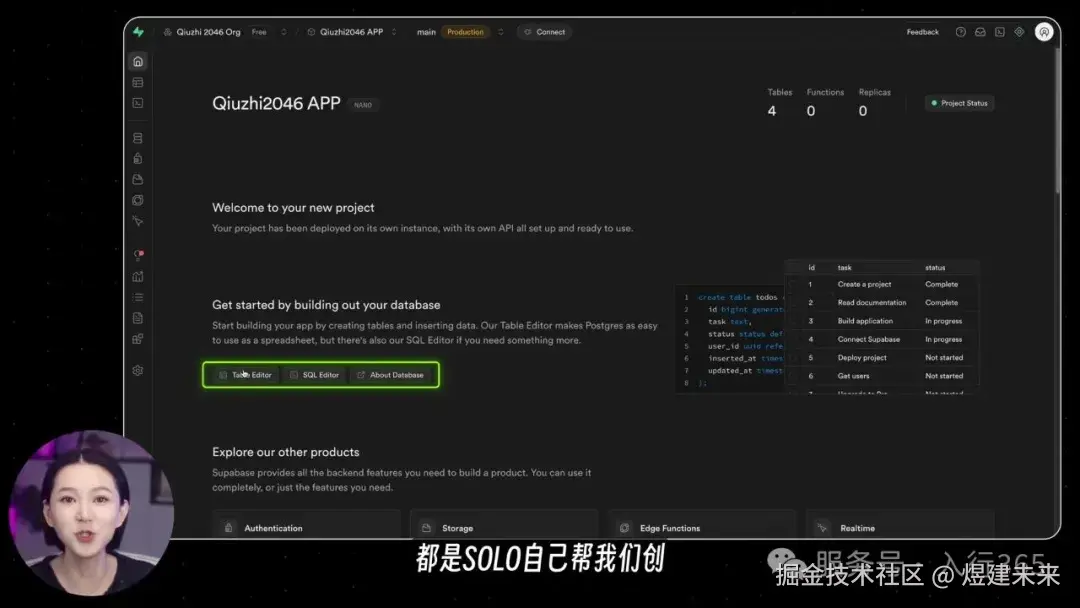Click the NANO compute badge
The width and height of the screenshot is (1080, 608).
(363, 105)
